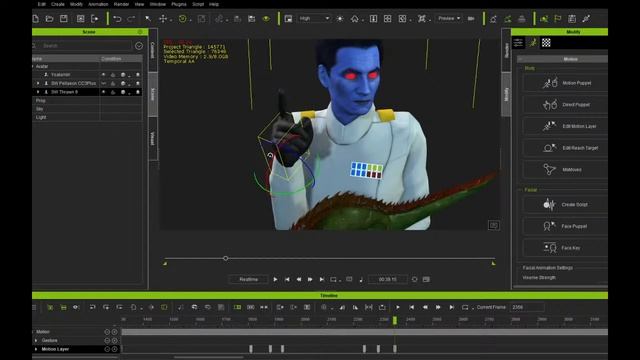Click the New Project icon

[36, 19]
